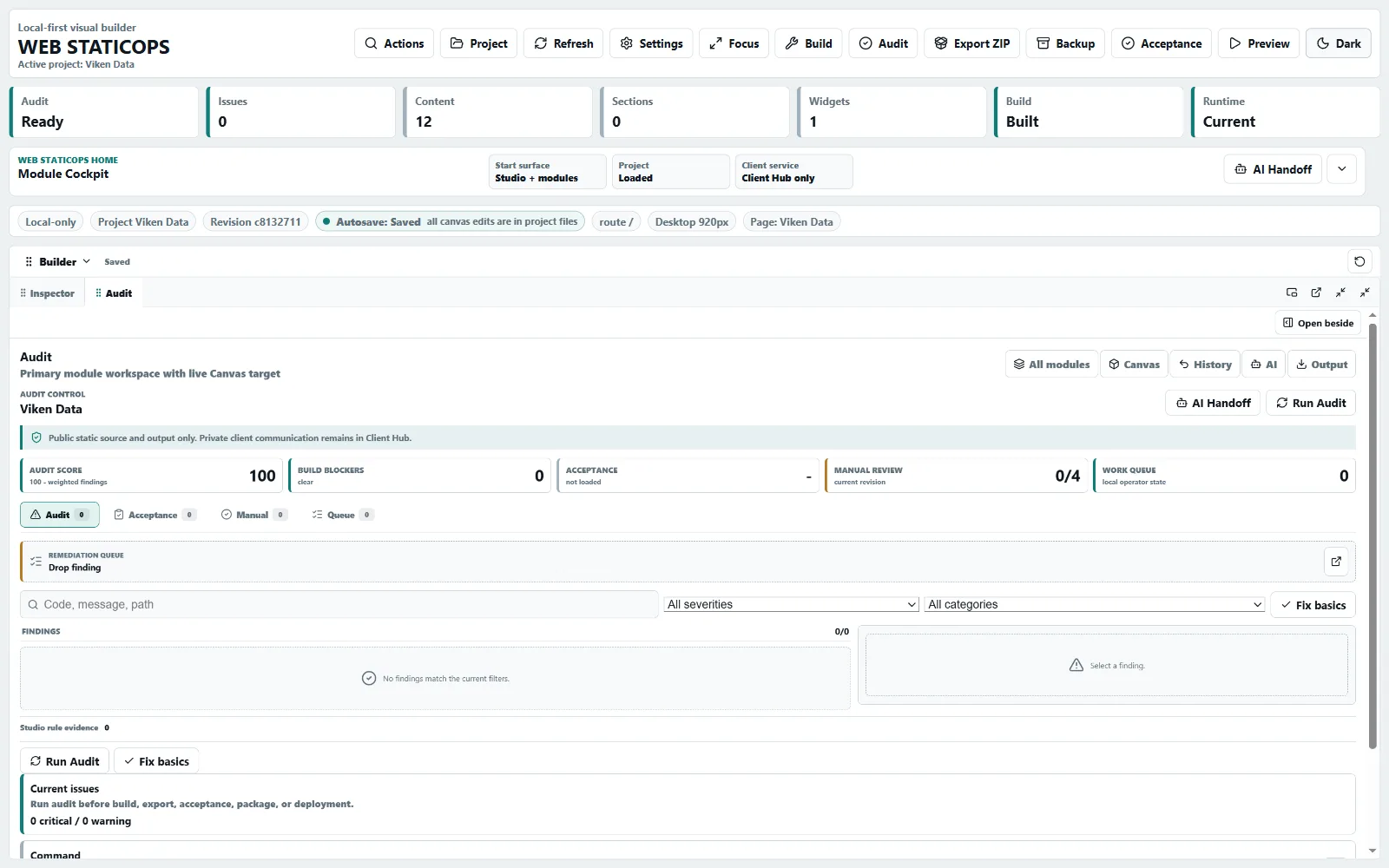Image resolution: width=1389 pixels, height=868 pixels.
Task: Click the reload icon in Builder bar
Action: point(1359,261)
